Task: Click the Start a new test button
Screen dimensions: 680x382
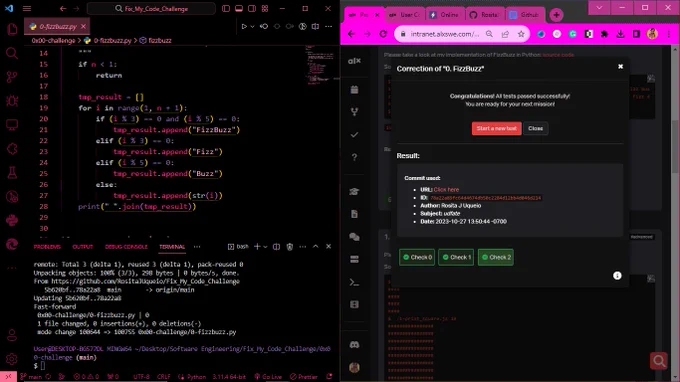Action: click(497, 128)
